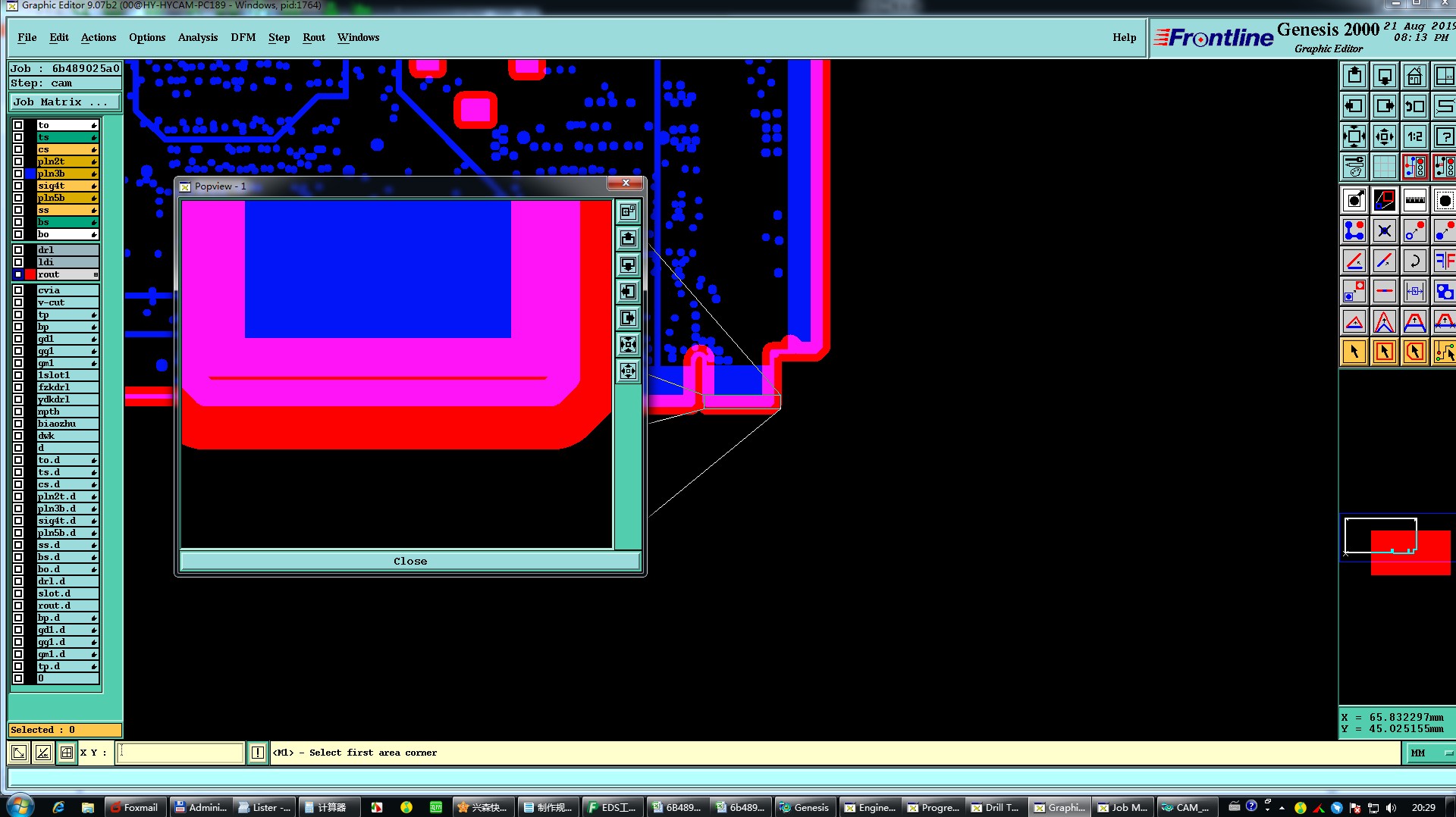This screenshot has width=1456, height=817.
Task: Open the Rout menu
Action: point(314,37)
